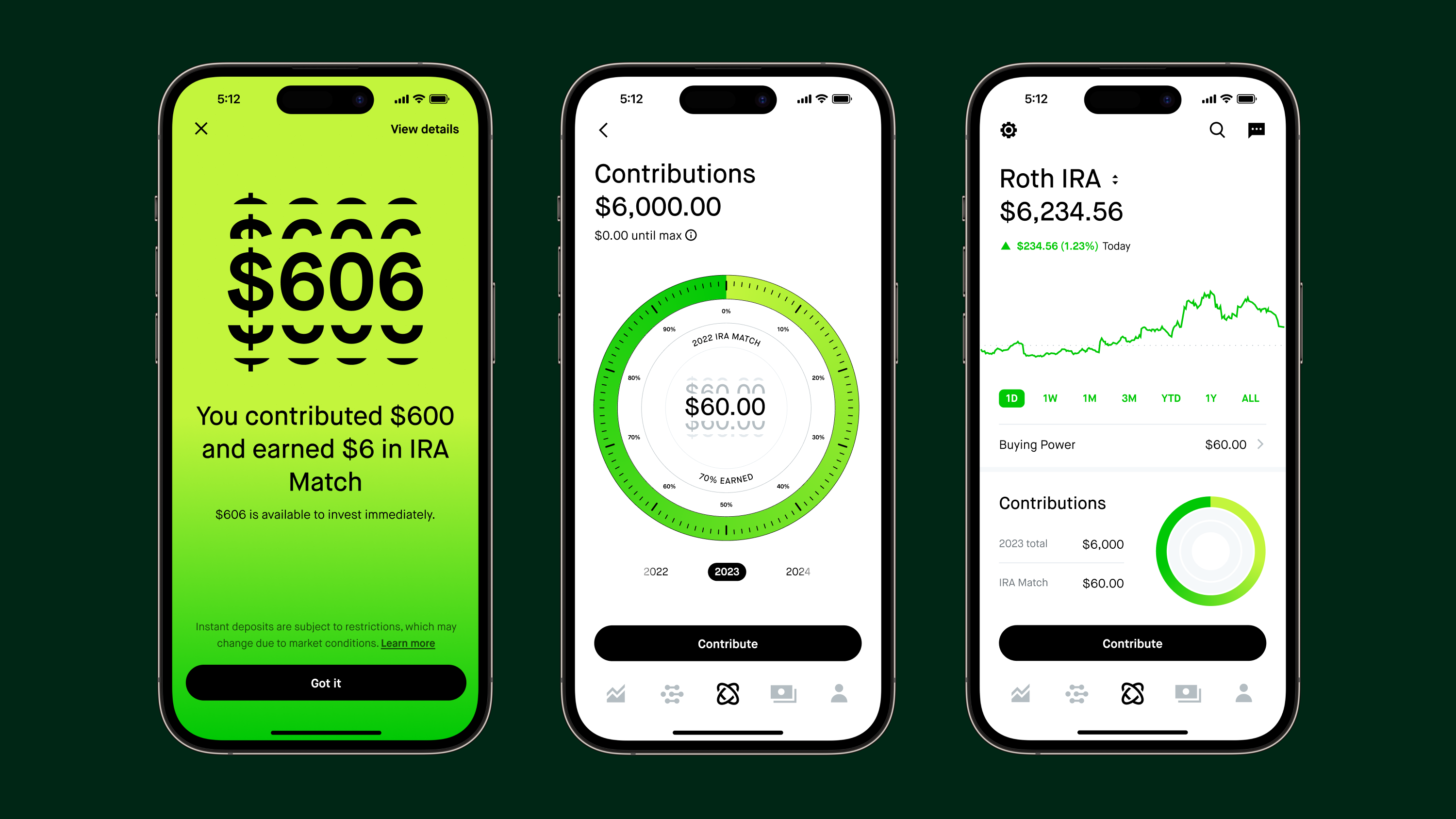Viewport: 1456px width, 819px height.
Task: Open settings gear icon on Roth IRA screen
Action: pos(1007,130)
